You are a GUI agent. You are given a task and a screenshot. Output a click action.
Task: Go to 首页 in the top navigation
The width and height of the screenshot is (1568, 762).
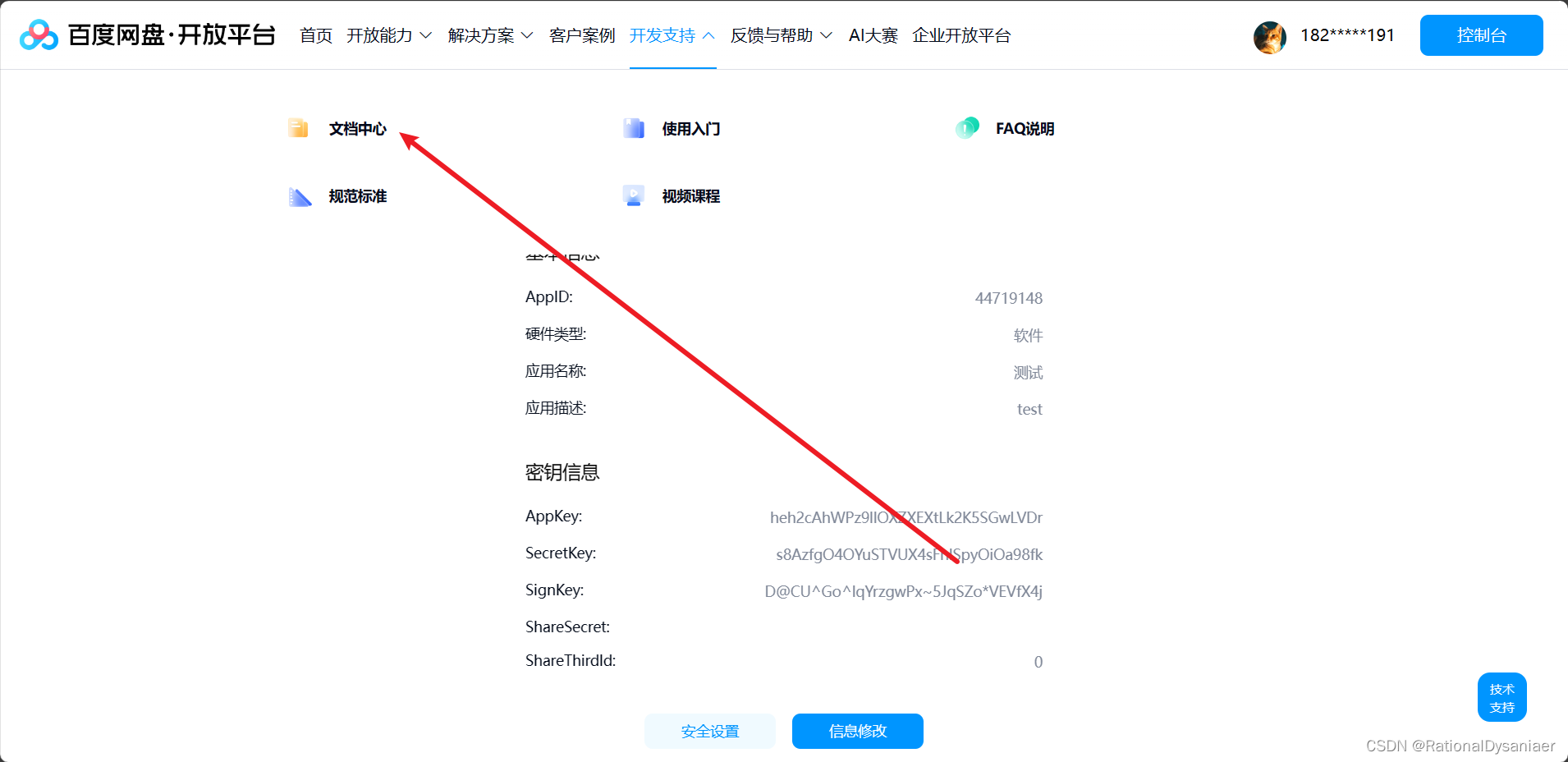(x=316, y=35)
